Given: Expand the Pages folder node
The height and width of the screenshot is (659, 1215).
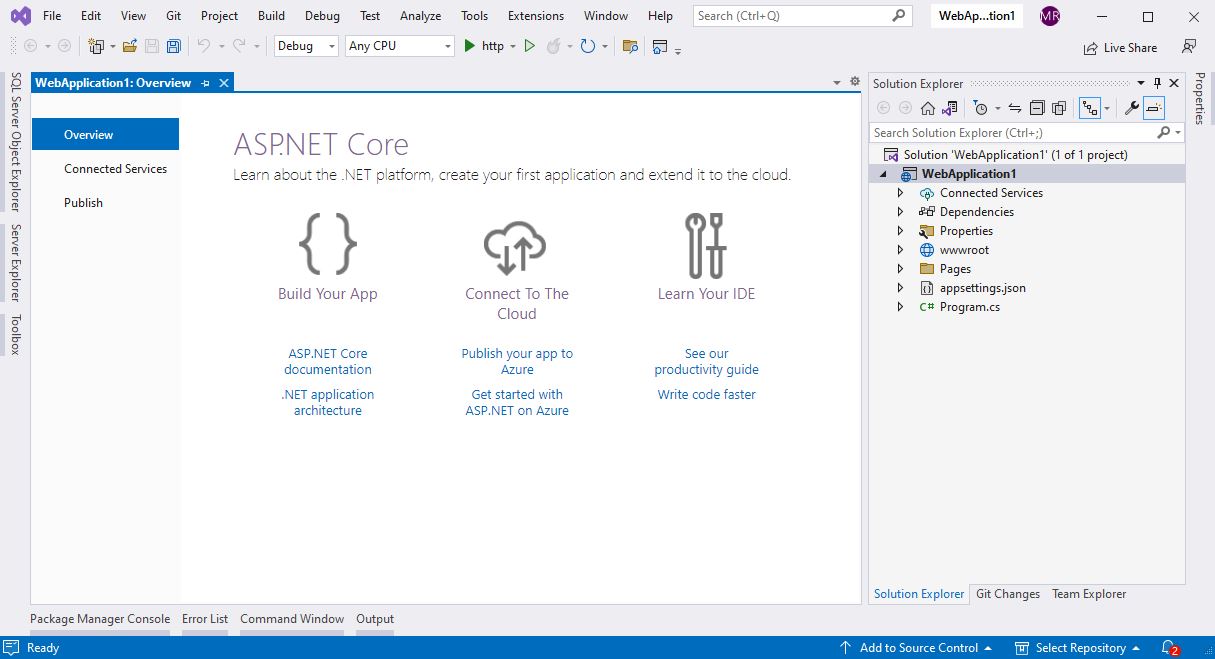Looking at the screenshot, I should pyautogui.click(x=900, y=269).
